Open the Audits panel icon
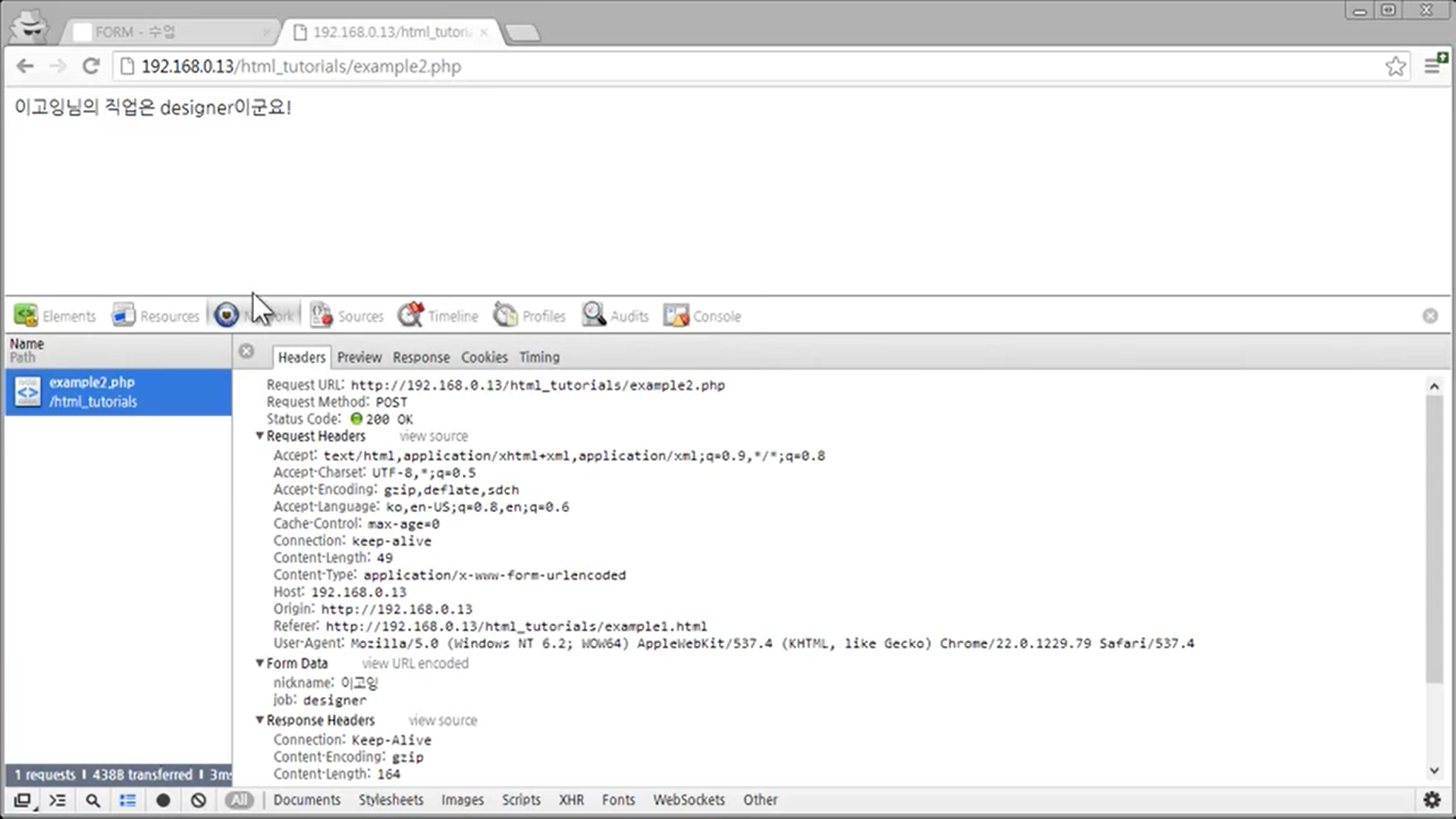This screenshot has width=1456, height=819. click(594, 315)
